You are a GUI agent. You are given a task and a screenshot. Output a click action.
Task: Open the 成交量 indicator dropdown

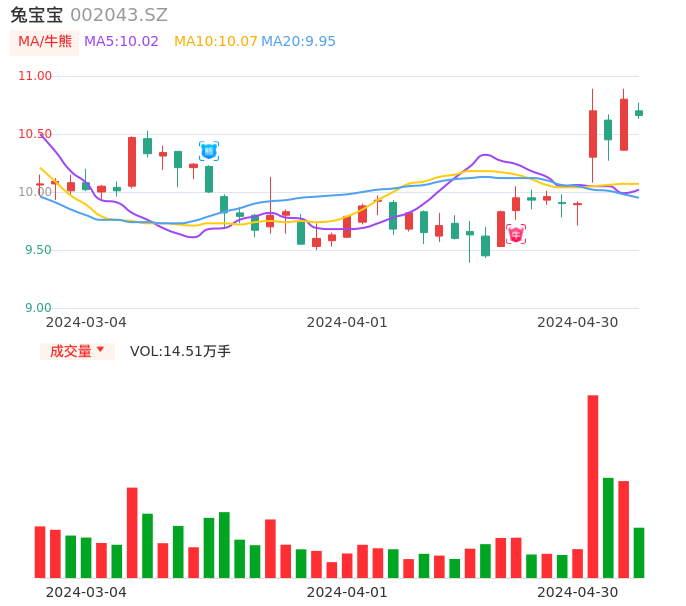(x=77, y=351)
